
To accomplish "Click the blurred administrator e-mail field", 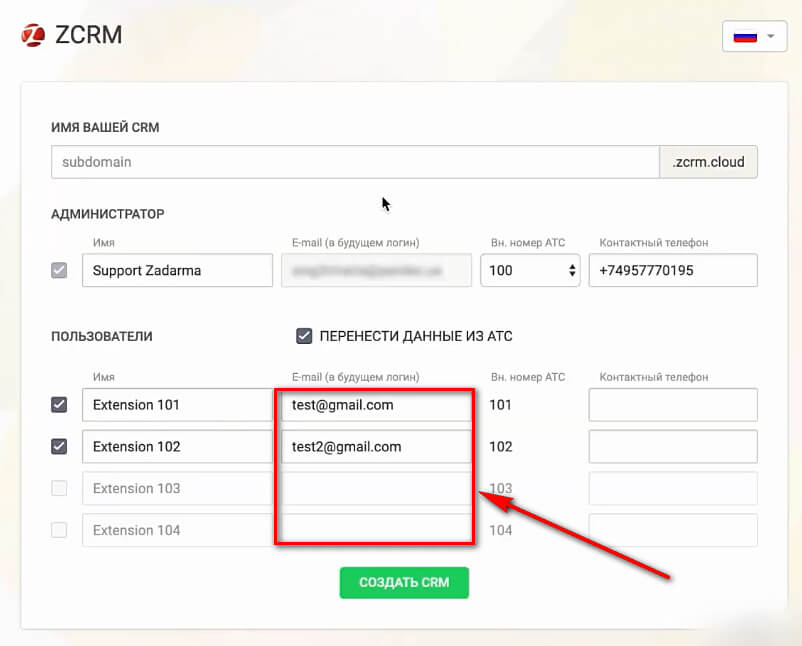I will point(376,270).
